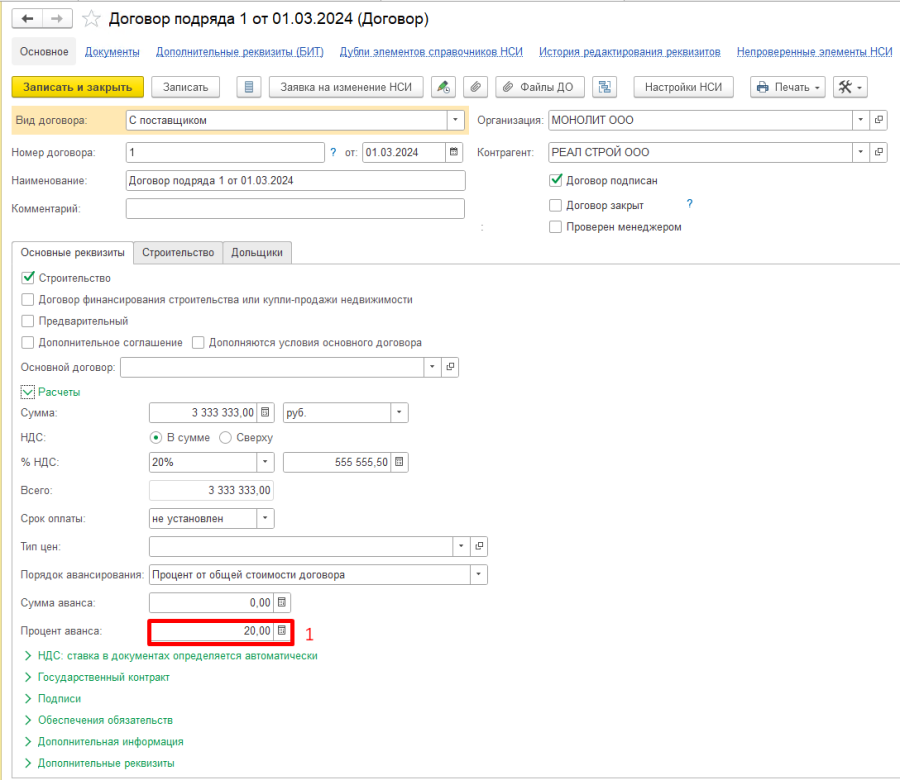Click calculator icon in Процент аванса field
This screenshot has width=900, height=780.
pos(282,631)
